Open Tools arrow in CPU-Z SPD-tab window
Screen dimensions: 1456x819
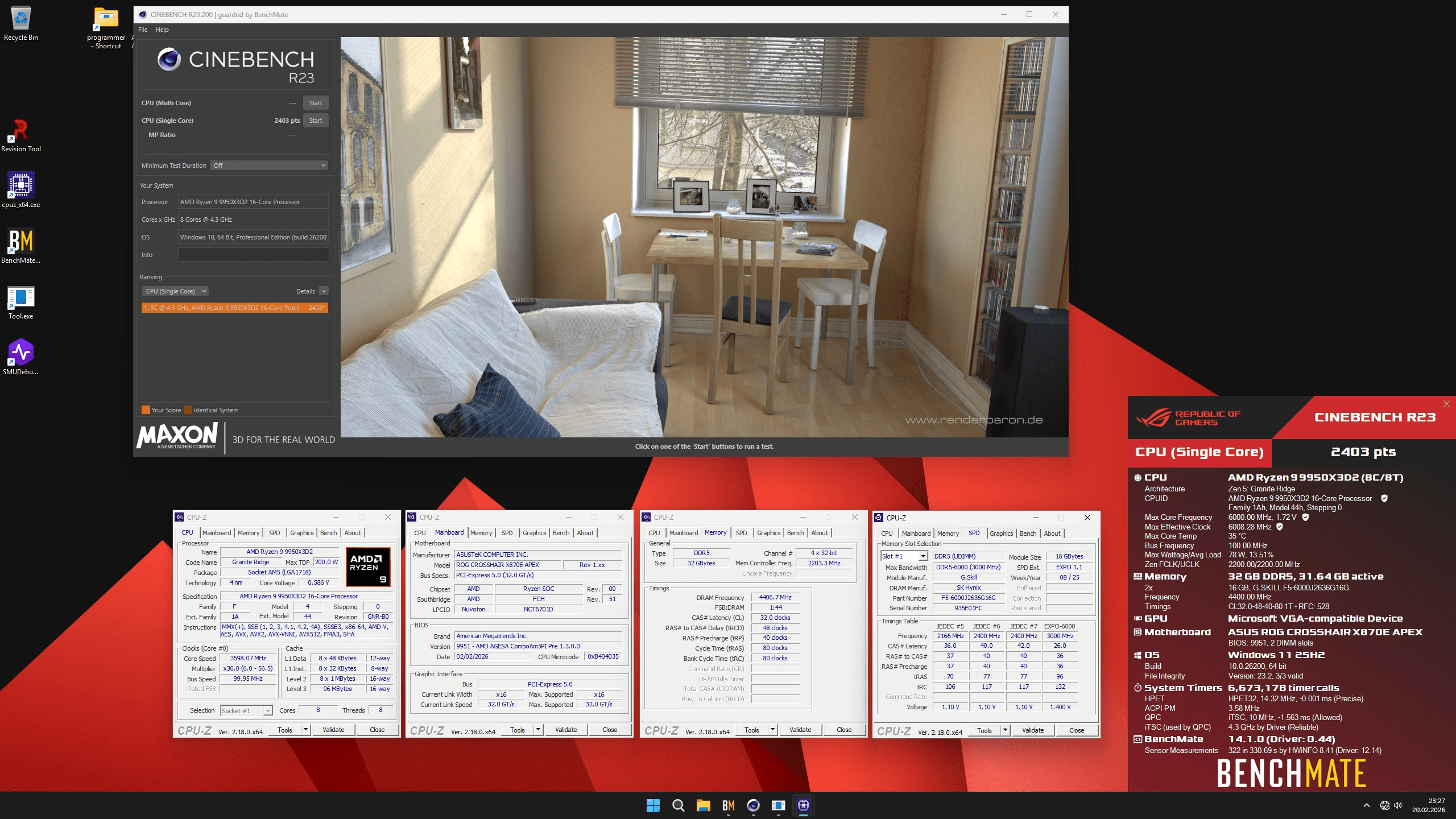click(x=1005, y=730)
